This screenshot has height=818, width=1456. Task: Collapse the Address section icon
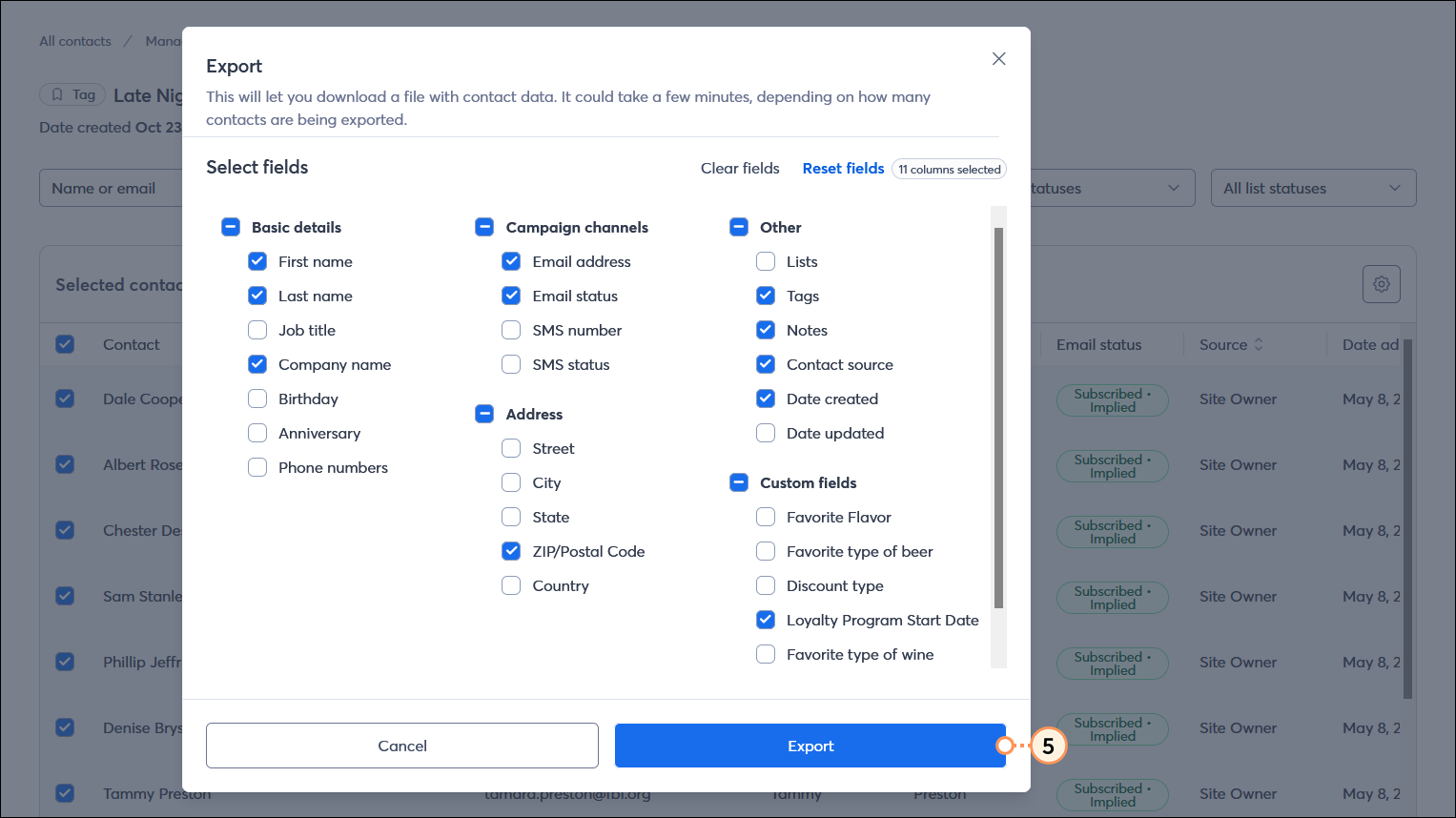(484, 414)
